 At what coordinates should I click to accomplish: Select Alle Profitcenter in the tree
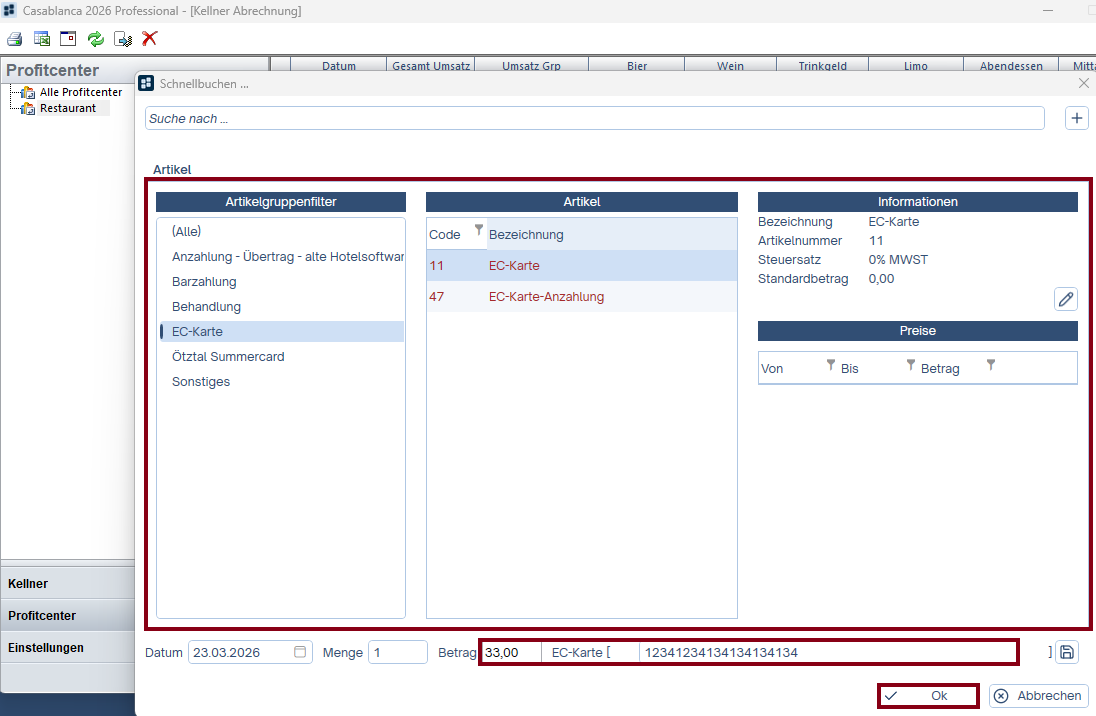click(80, 92)
